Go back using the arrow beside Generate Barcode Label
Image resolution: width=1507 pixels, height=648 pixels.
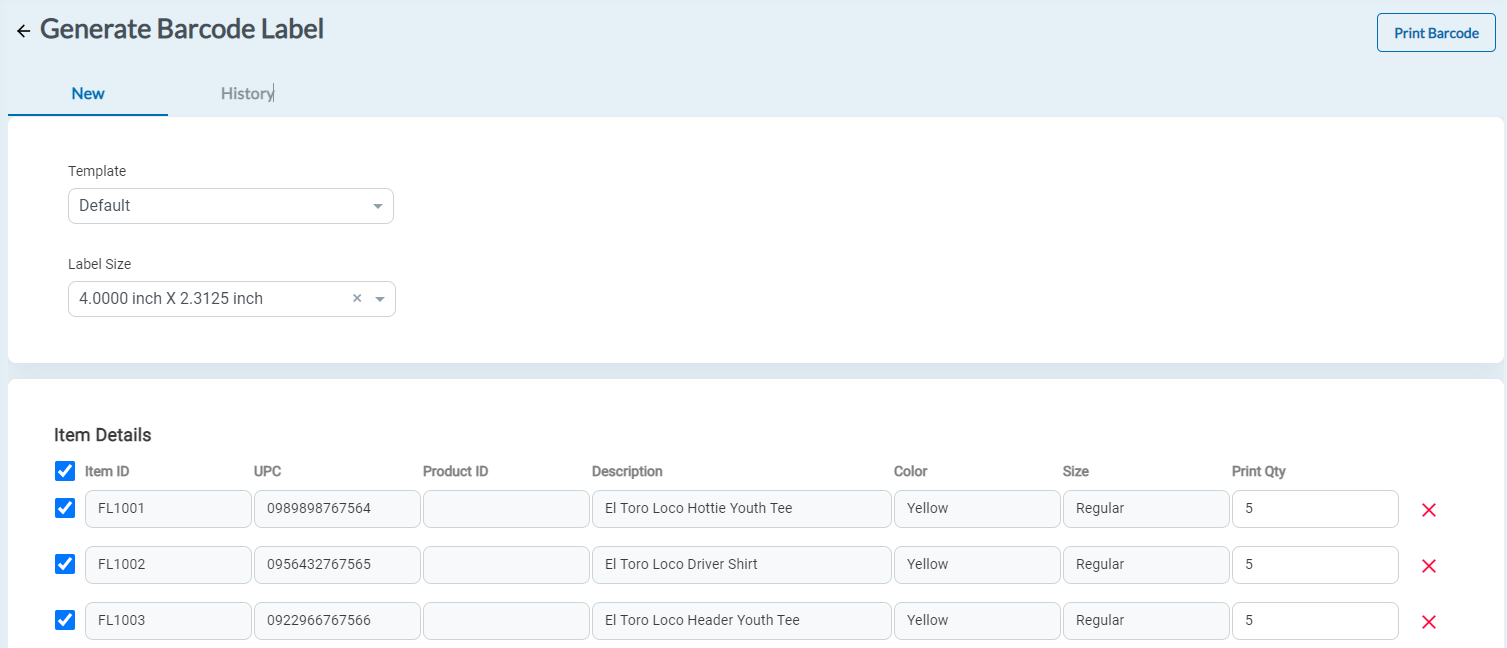[23, 31]
